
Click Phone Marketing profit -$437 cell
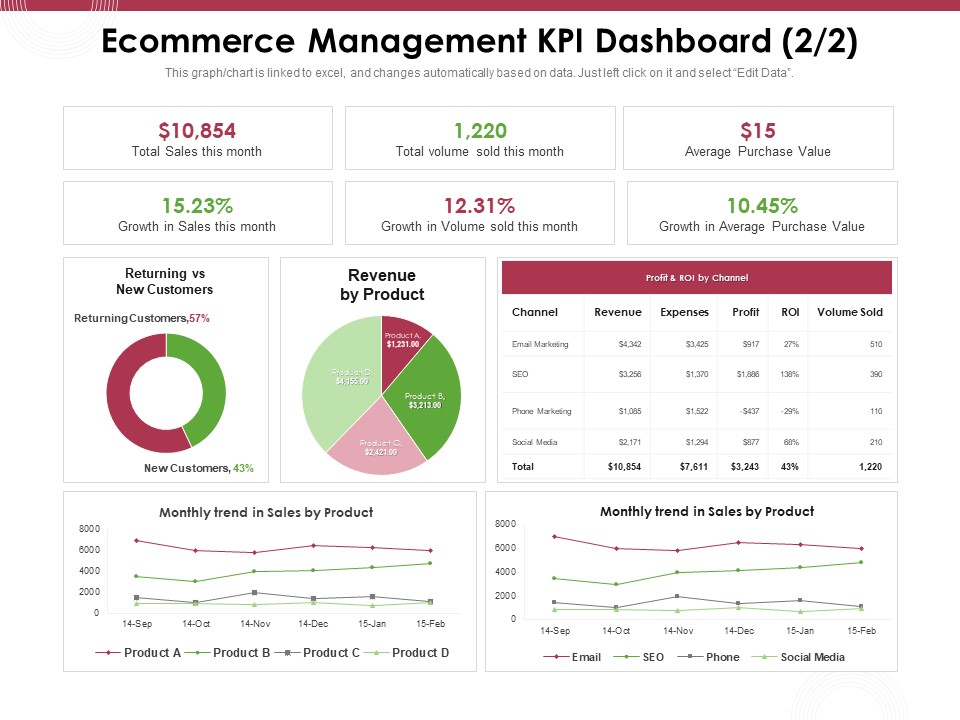pos(749,411)
